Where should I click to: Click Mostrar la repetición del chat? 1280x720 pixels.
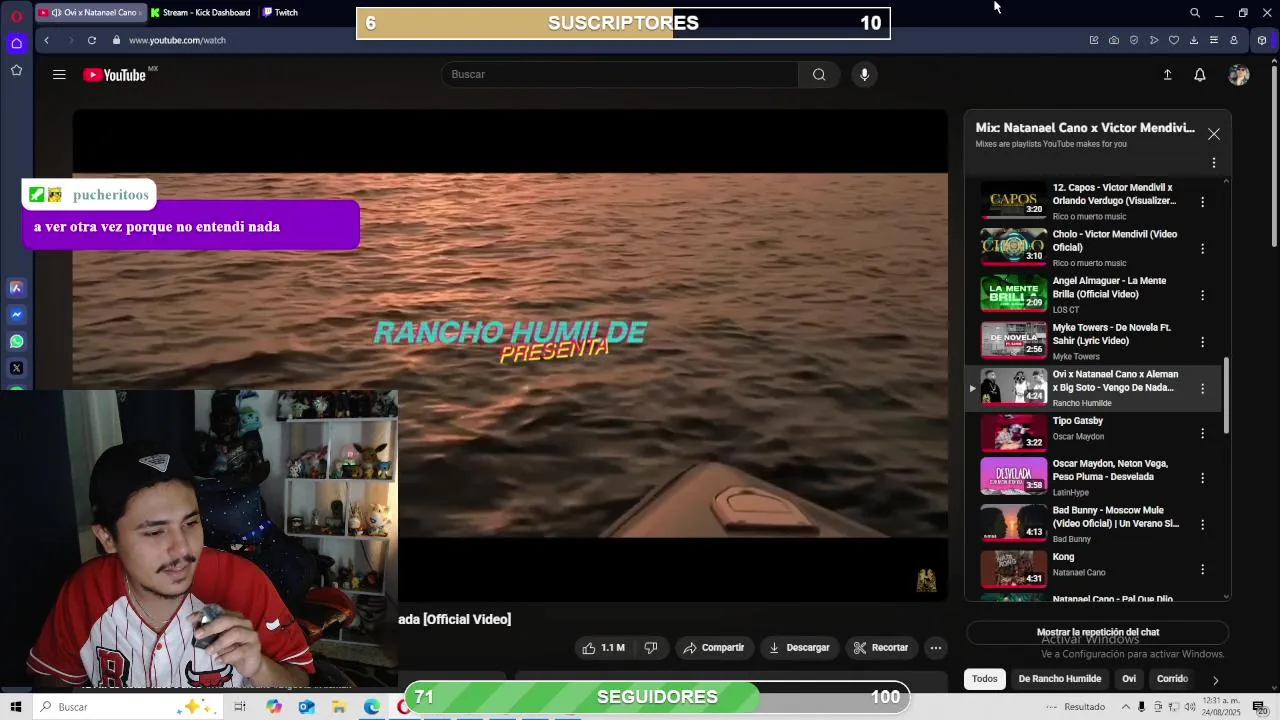(1098, 632)
